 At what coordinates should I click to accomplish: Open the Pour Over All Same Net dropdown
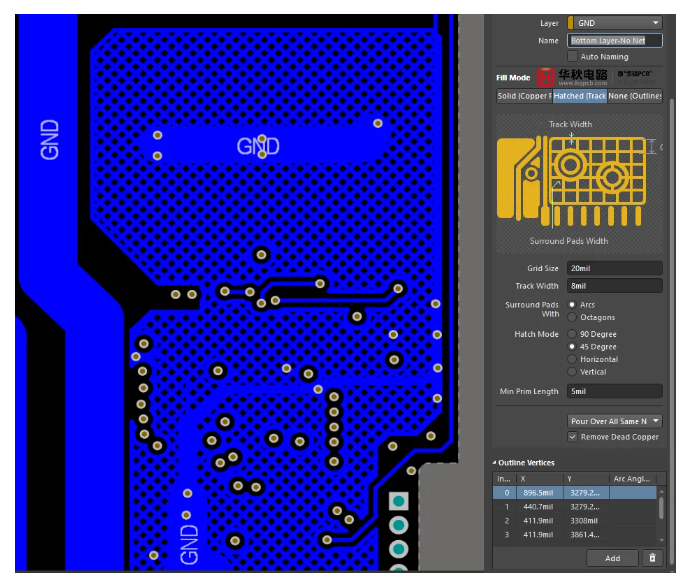(614, 421)
